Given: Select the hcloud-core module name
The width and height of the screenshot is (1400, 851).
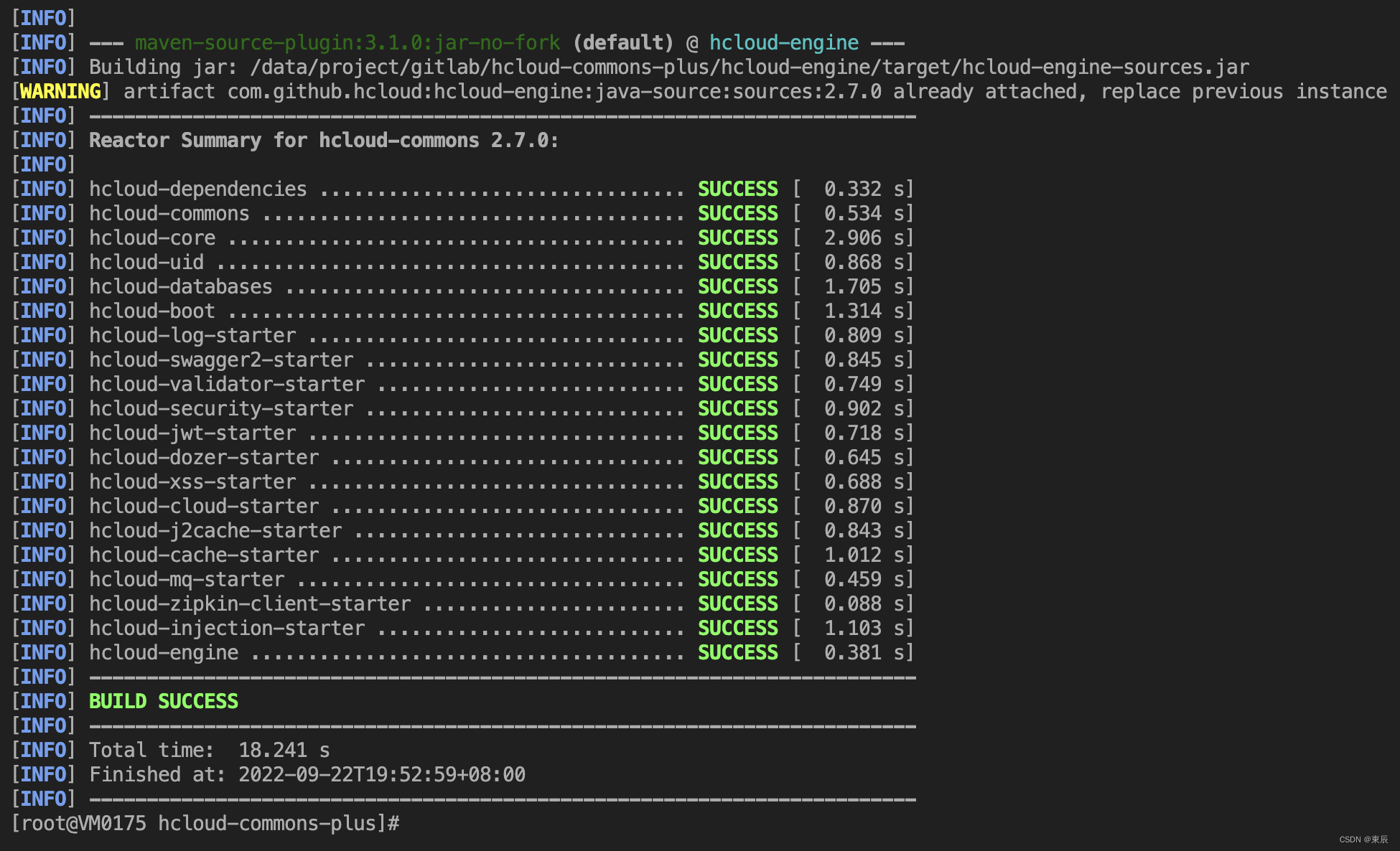Looking at the screenshot, I should point(152,238).
